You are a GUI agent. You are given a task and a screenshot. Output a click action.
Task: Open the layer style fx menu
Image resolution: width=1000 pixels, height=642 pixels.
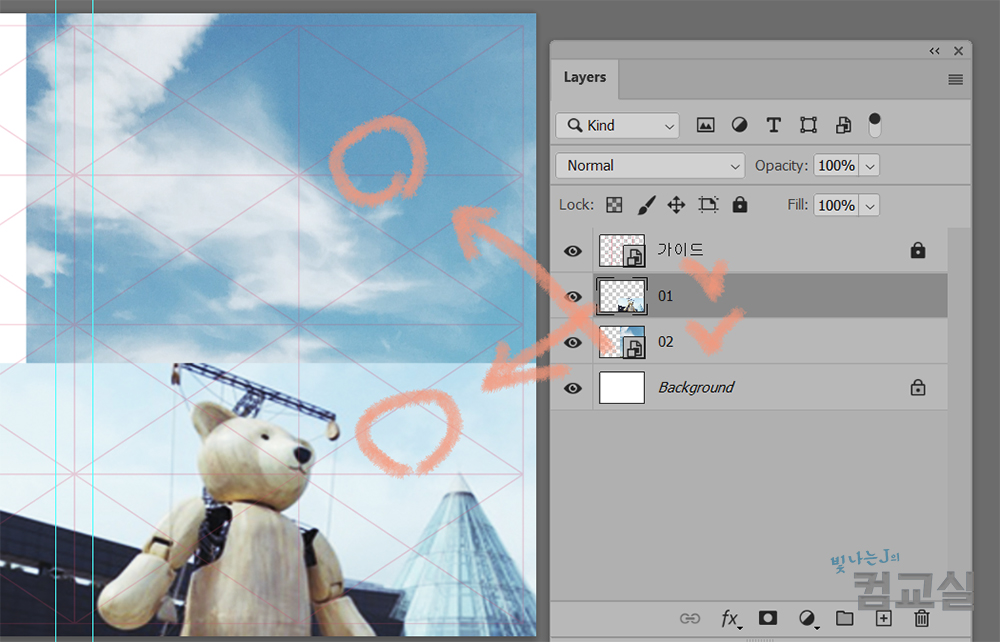coord(730,618)
